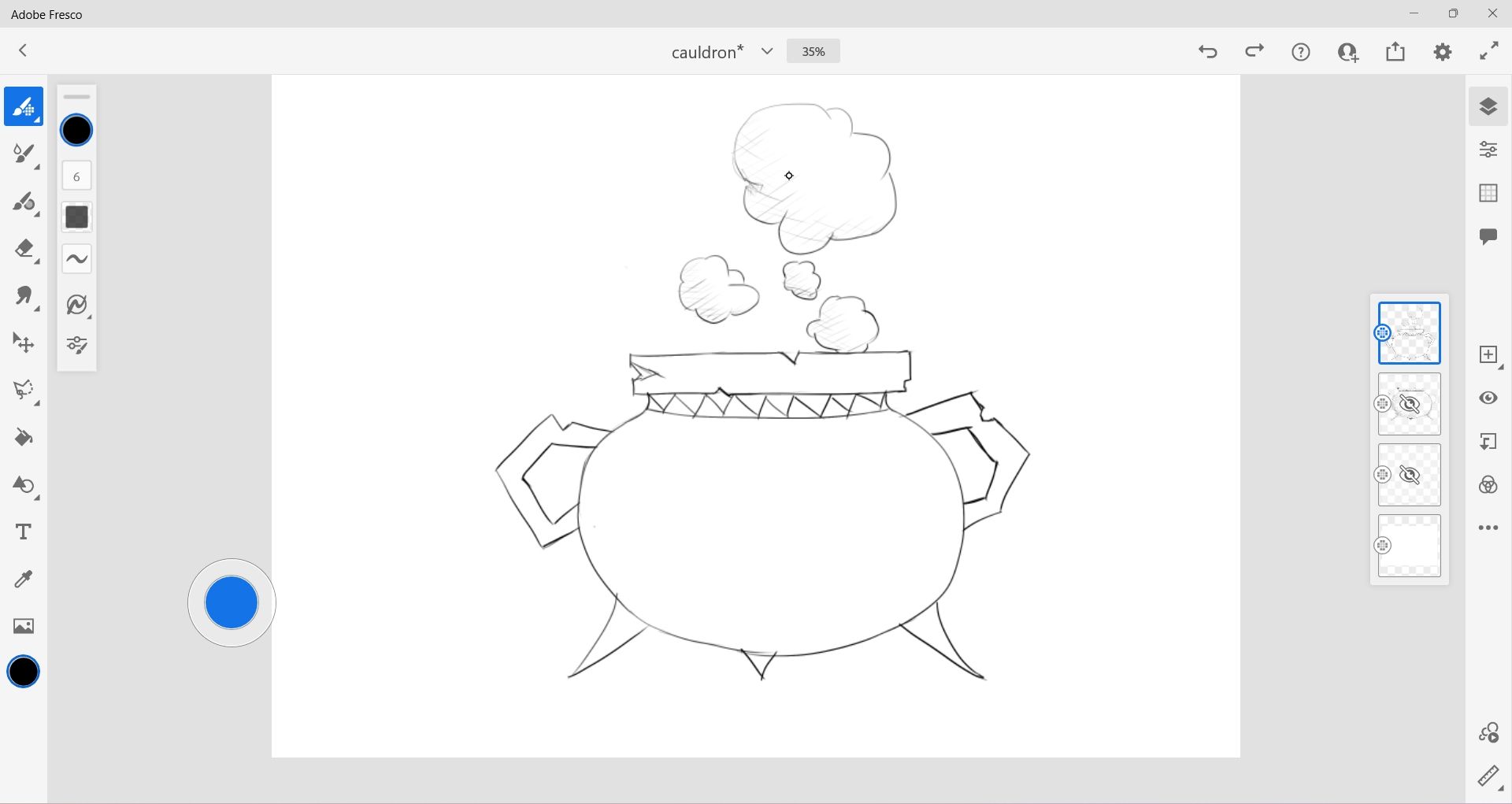
Task: Open the Help question mark menu
Action: coord(1301,52)
